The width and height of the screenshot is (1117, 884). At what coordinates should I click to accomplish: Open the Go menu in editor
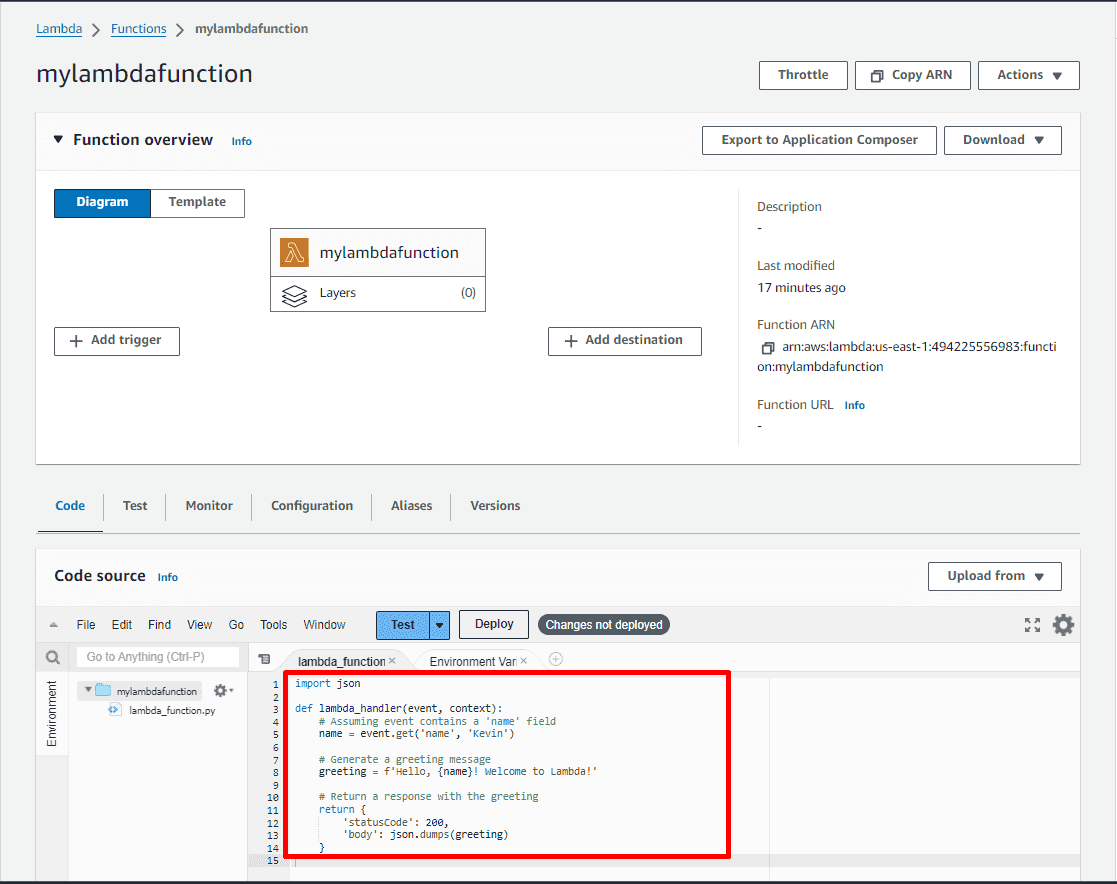tap(237, 625)
